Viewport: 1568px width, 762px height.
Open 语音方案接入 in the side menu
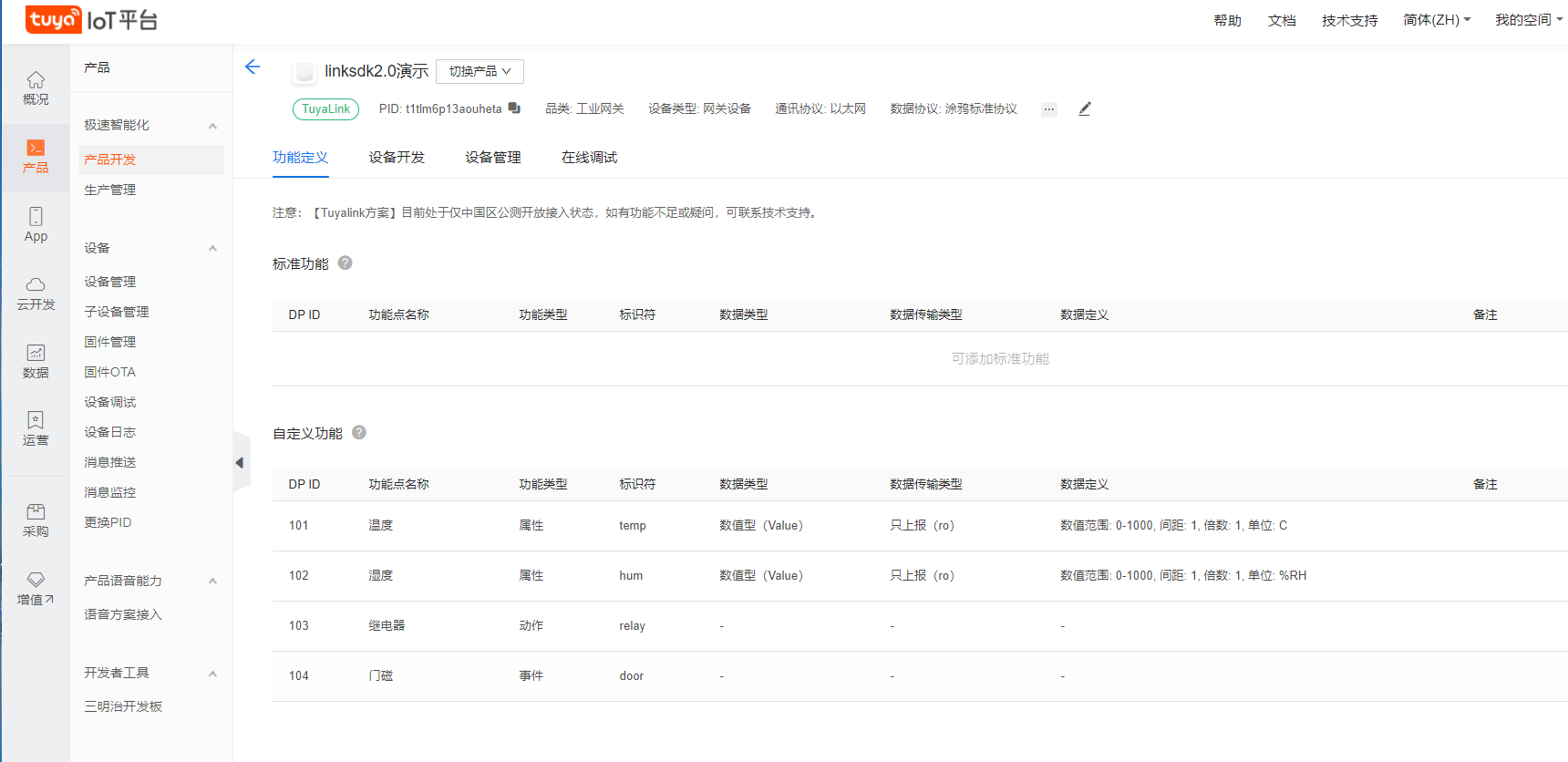pyautogui.click(x=123, y=614)
